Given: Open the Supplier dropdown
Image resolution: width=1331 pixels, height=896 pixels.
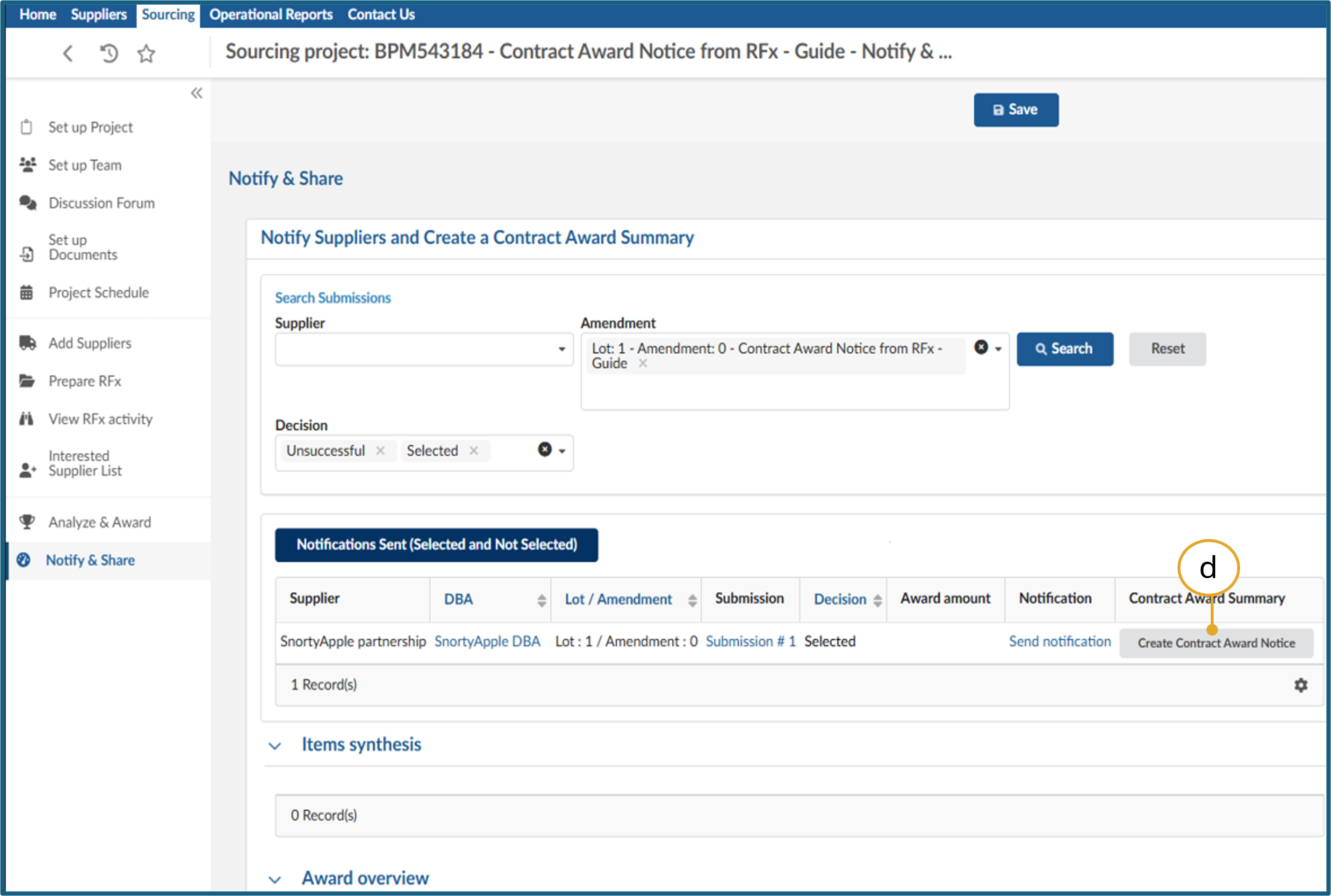Looking at the screenshot, I should coord(562,349).
